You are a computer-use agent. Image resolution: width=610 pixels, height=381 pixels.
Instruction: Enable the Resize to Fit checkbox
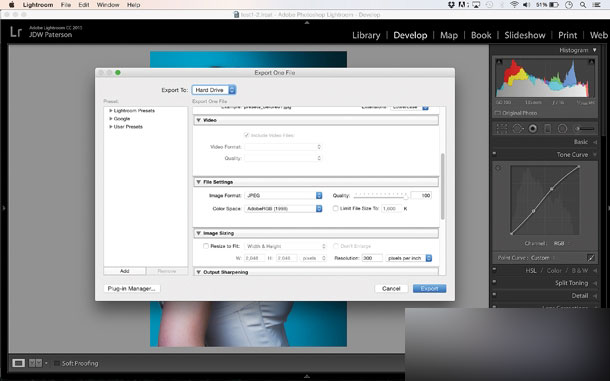[x=206, y=246]
